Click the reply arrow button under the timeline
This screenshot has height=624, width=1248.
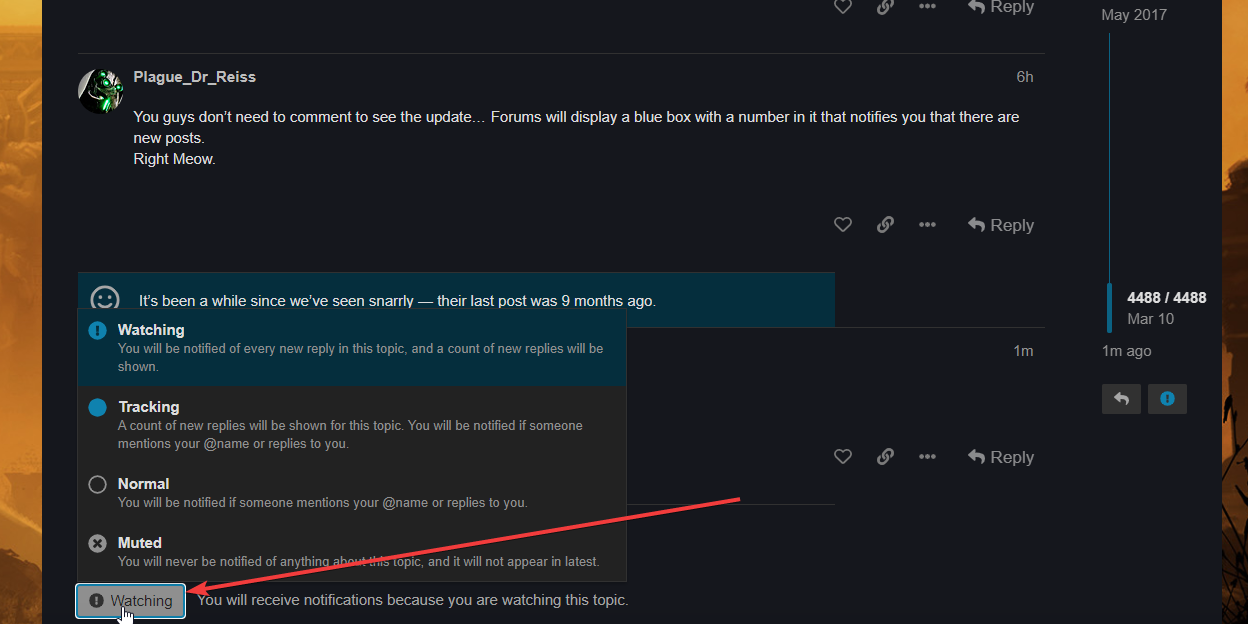click(x=1121, y=399)
